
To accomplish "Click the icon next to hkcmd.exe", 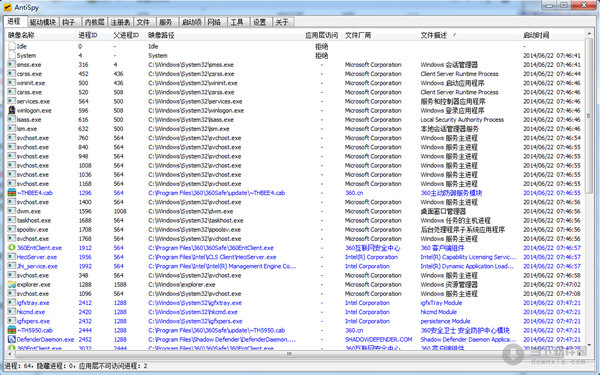I will point(12,312).
